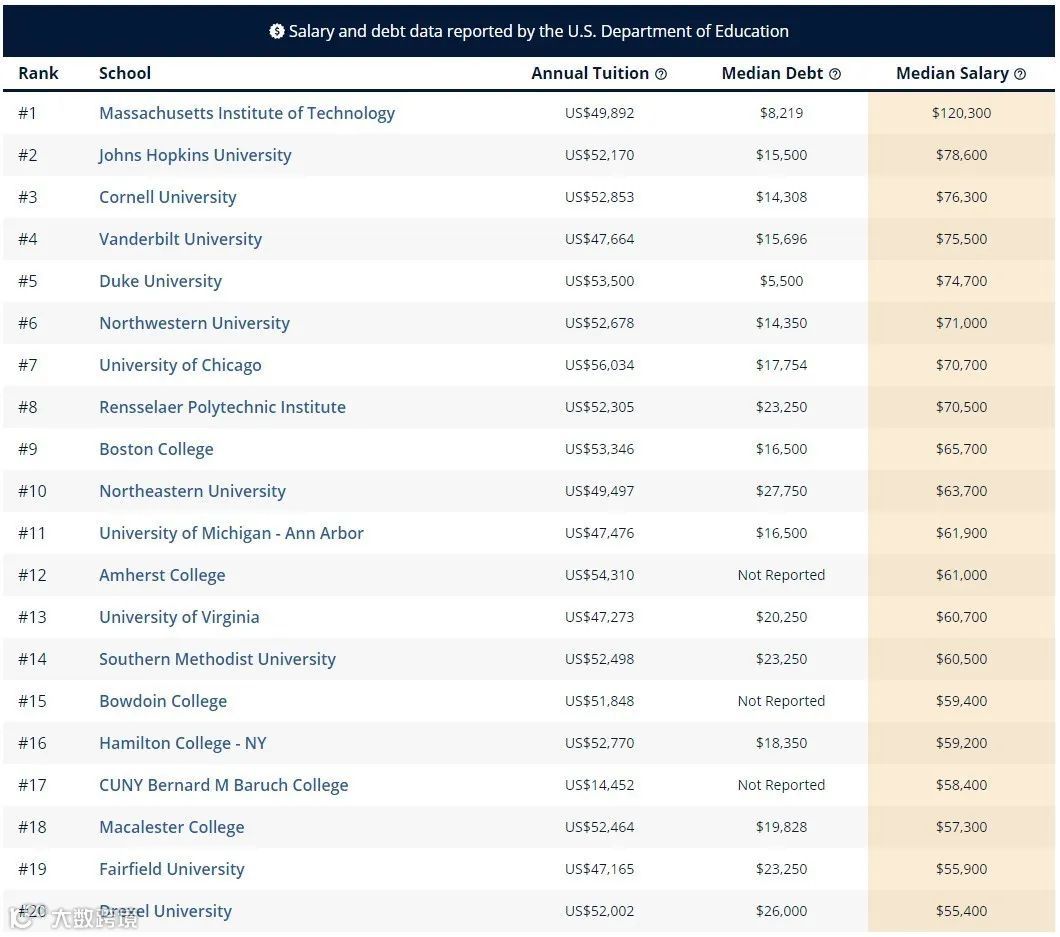Select Amherst College link
This screenshot has height=937, width=1060.
pyautogui.click(x=162, y=575)
